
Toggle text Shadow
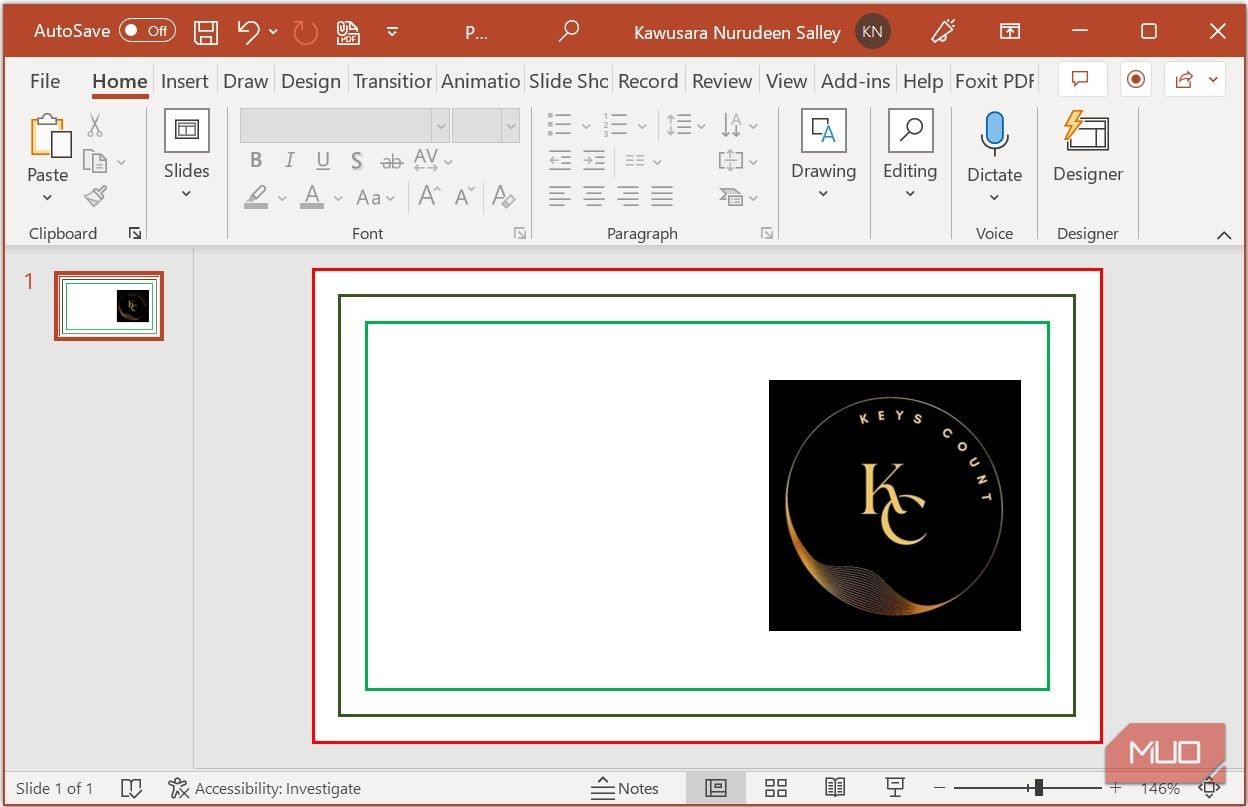pyautogui.click(x=356, y=160)
